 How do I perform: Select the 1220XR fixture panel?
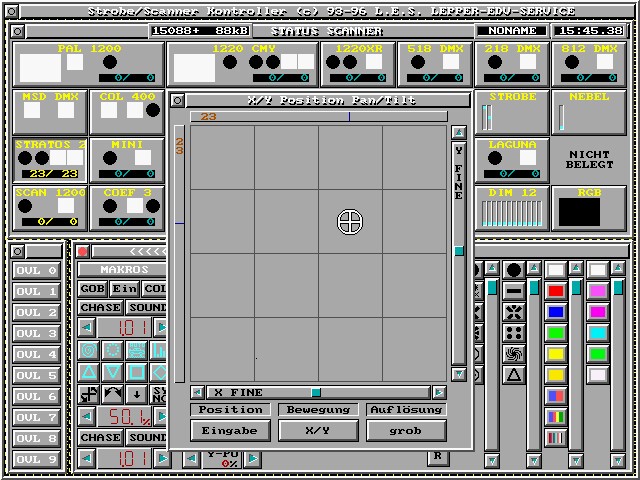click(358, 64)
